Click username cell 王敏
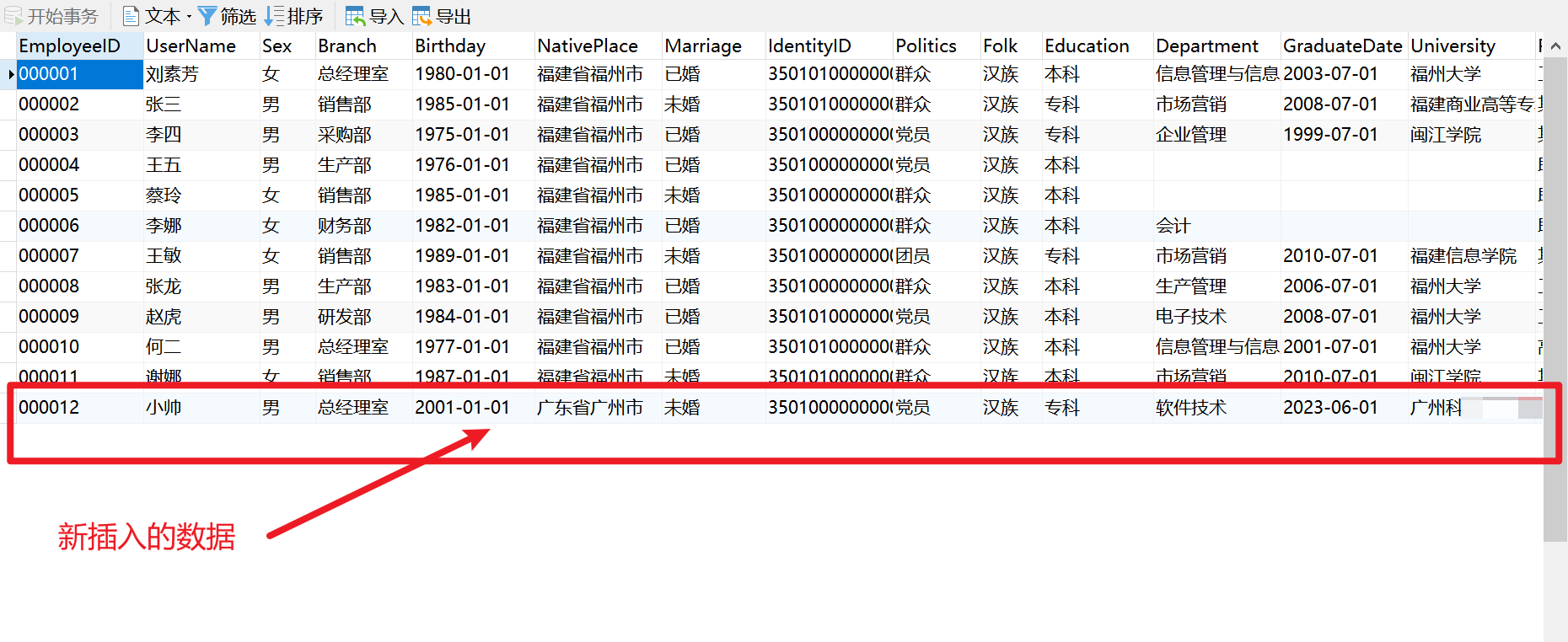The height and width of the screenshot is (642, 1568). [201, 256]
